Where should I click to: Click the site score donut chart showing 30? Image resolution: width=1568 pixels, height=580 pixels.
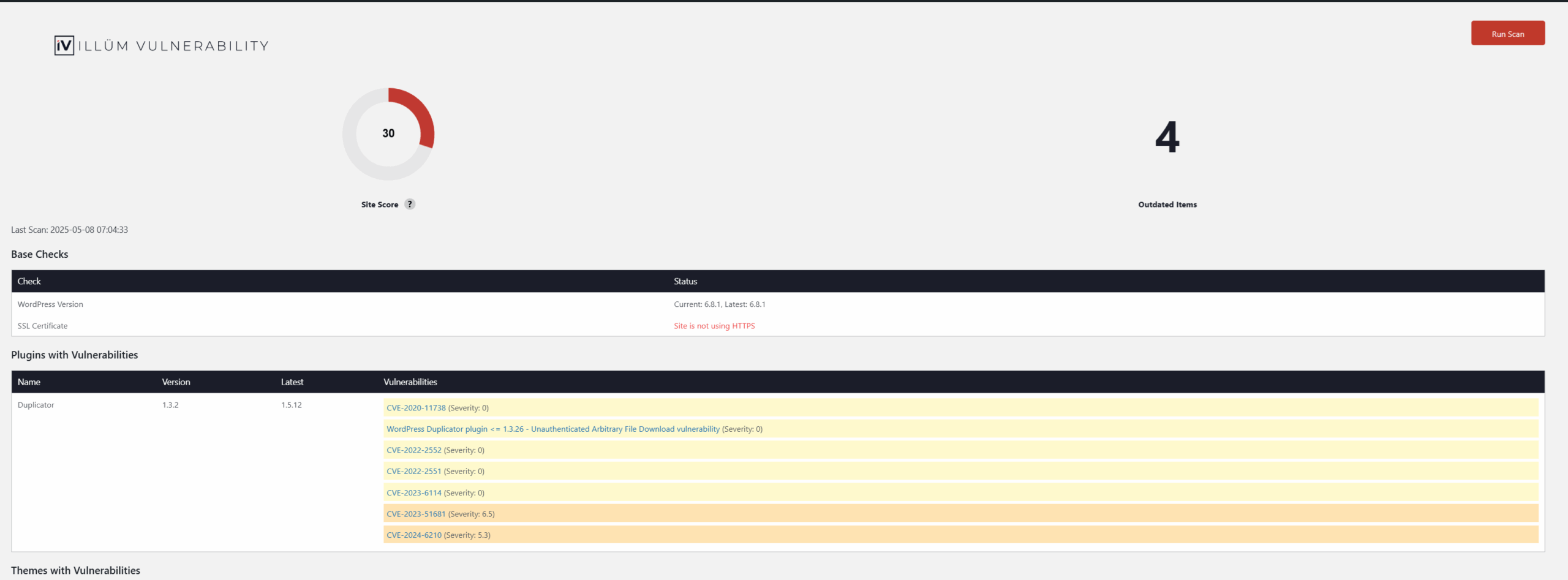[388, 134]
